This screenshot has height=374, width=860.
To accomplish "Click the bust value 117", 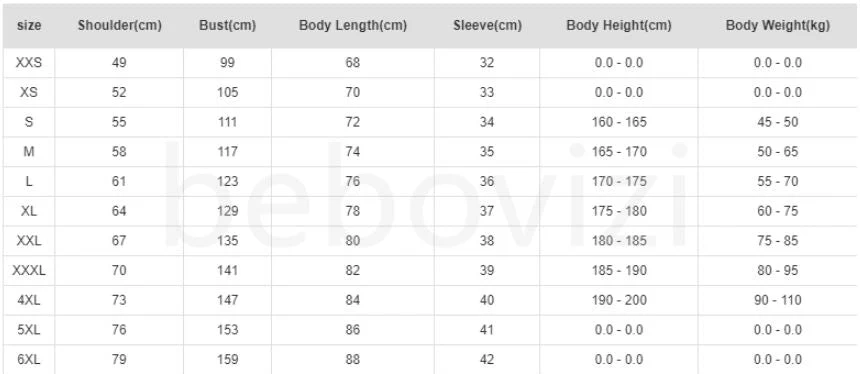I will click(227, 151).
